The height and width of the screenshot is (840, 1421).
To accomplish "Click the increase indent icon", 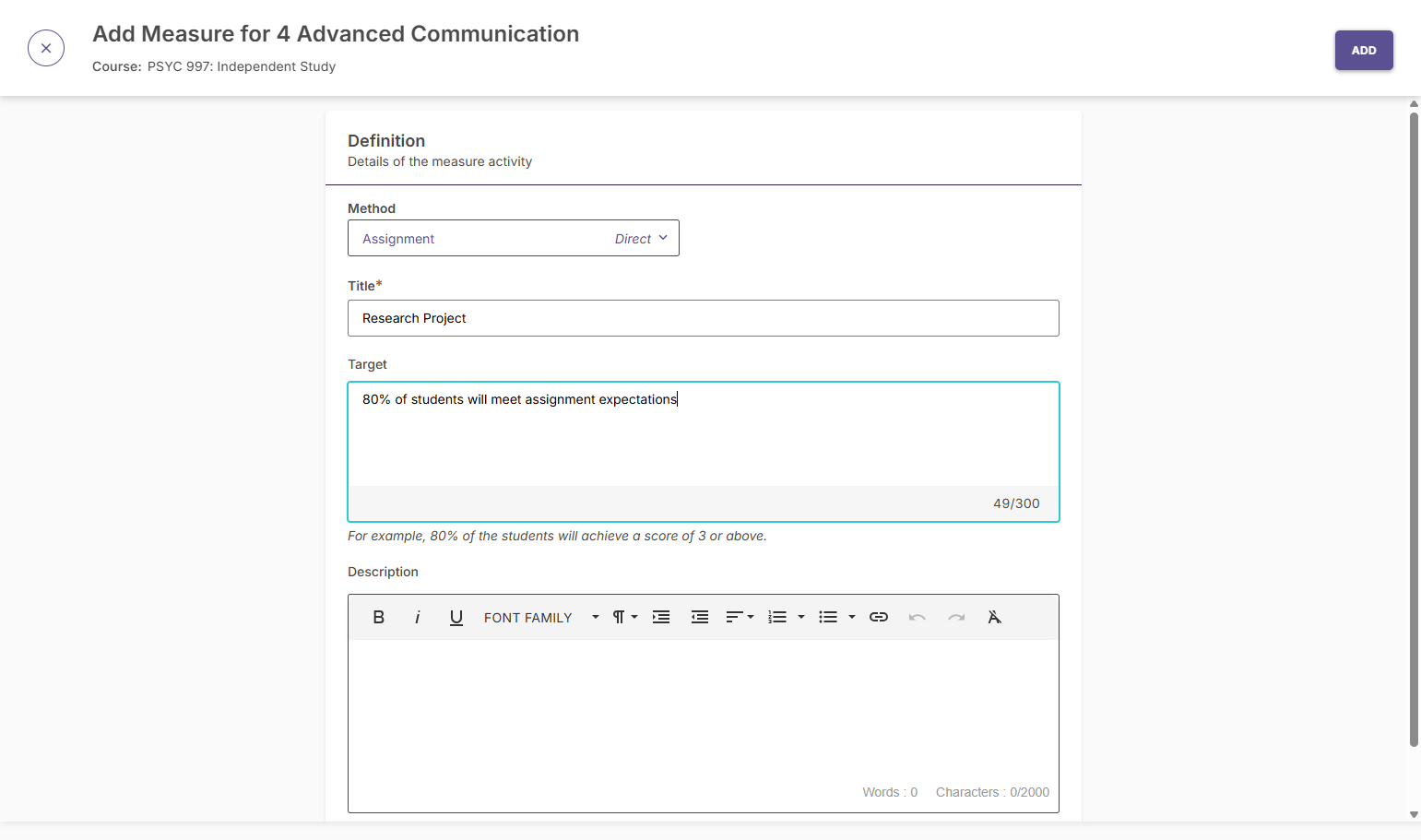I will (x=661, y=617).
